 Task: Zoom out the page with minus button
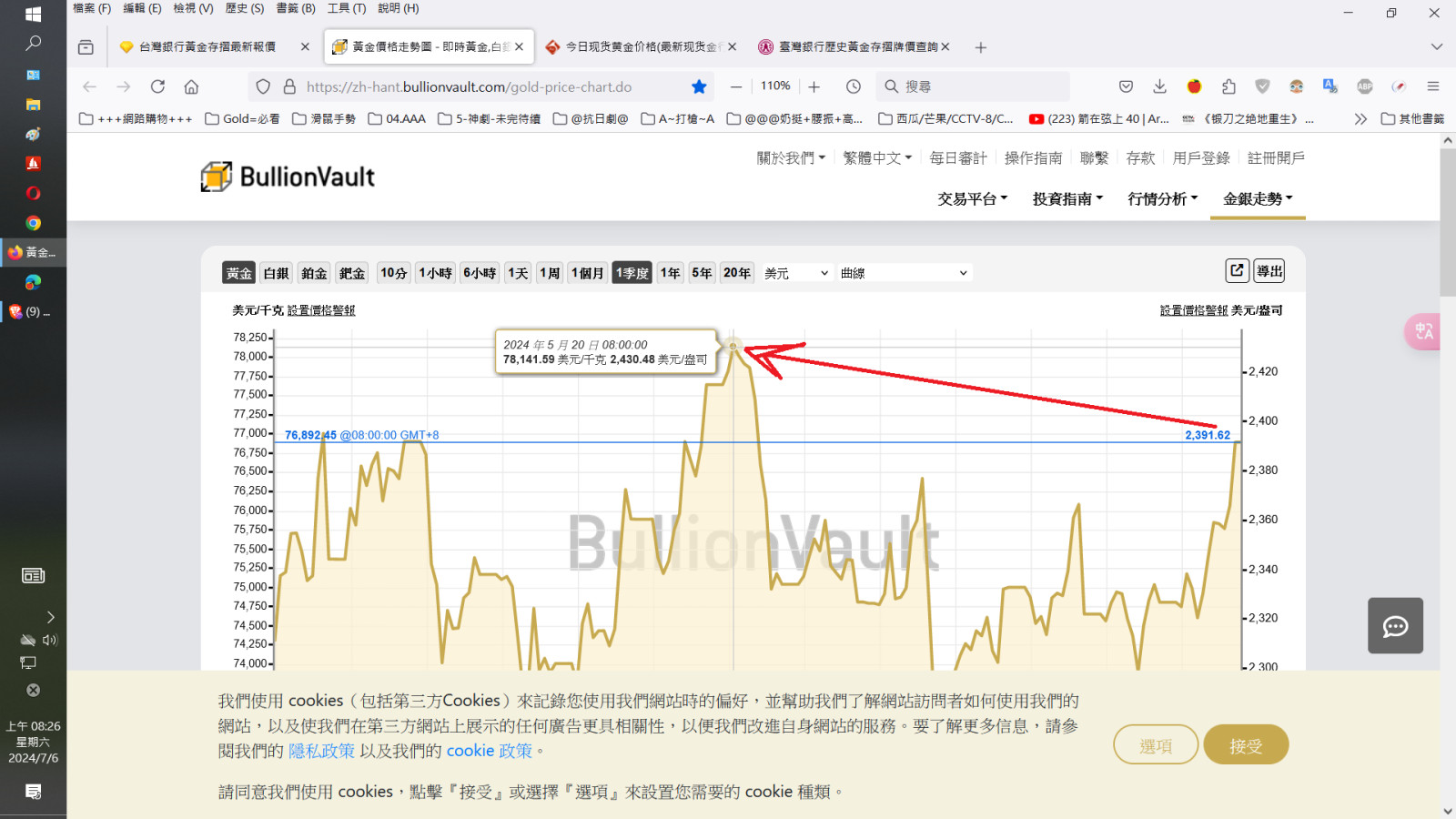click(736, 86)
